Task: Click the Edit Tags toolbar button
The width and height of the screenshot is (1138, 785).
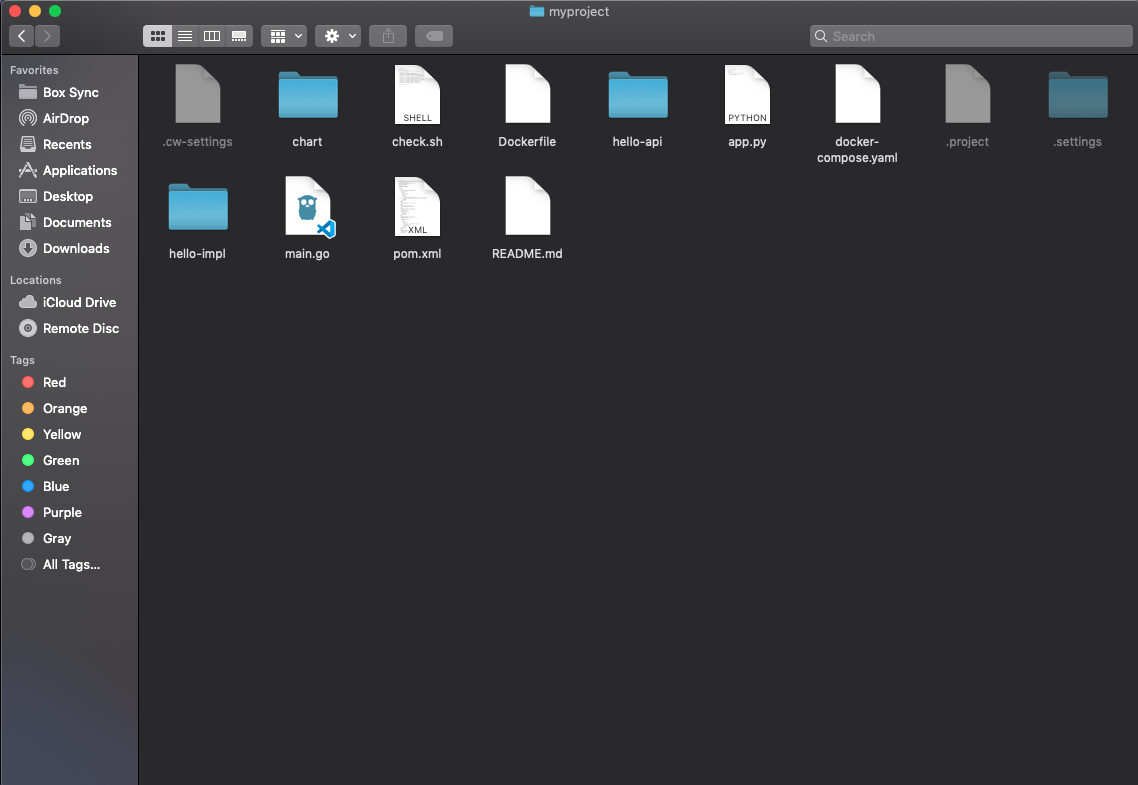Action: 433,35
